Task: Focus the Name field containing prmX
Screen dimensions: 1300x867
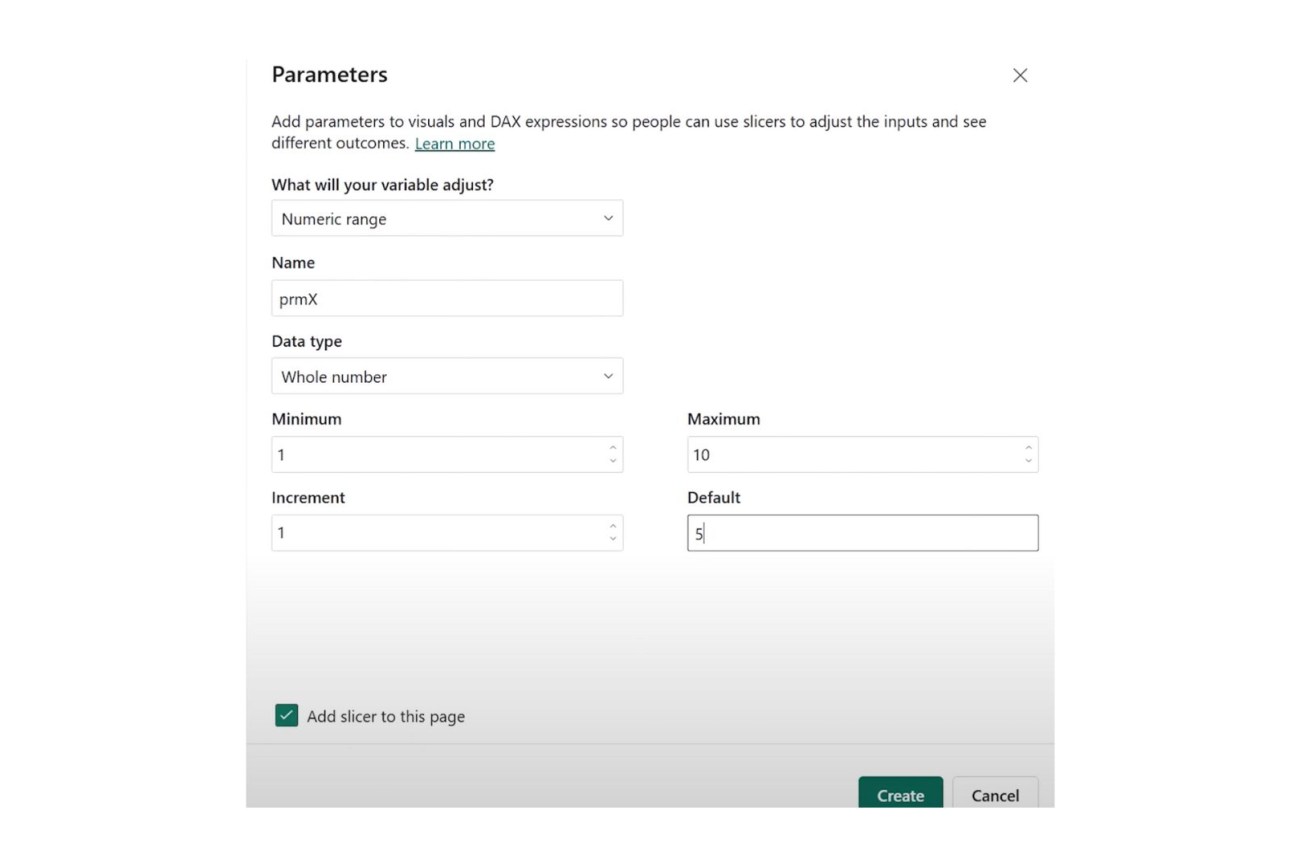Action: pos(446,298)
